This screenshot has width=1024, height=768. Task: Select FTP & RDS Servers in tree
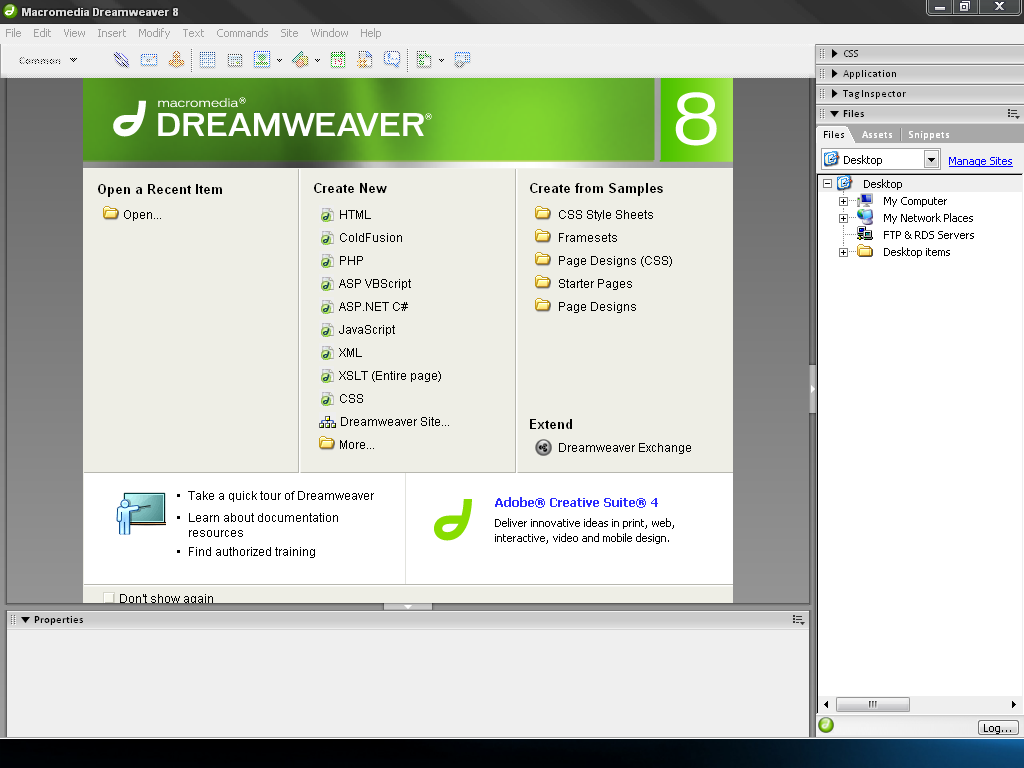[x=927, y=236]
